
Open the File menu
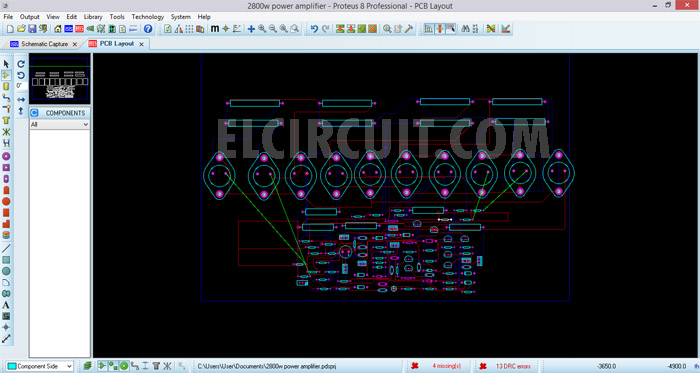[x=8, y=17]
